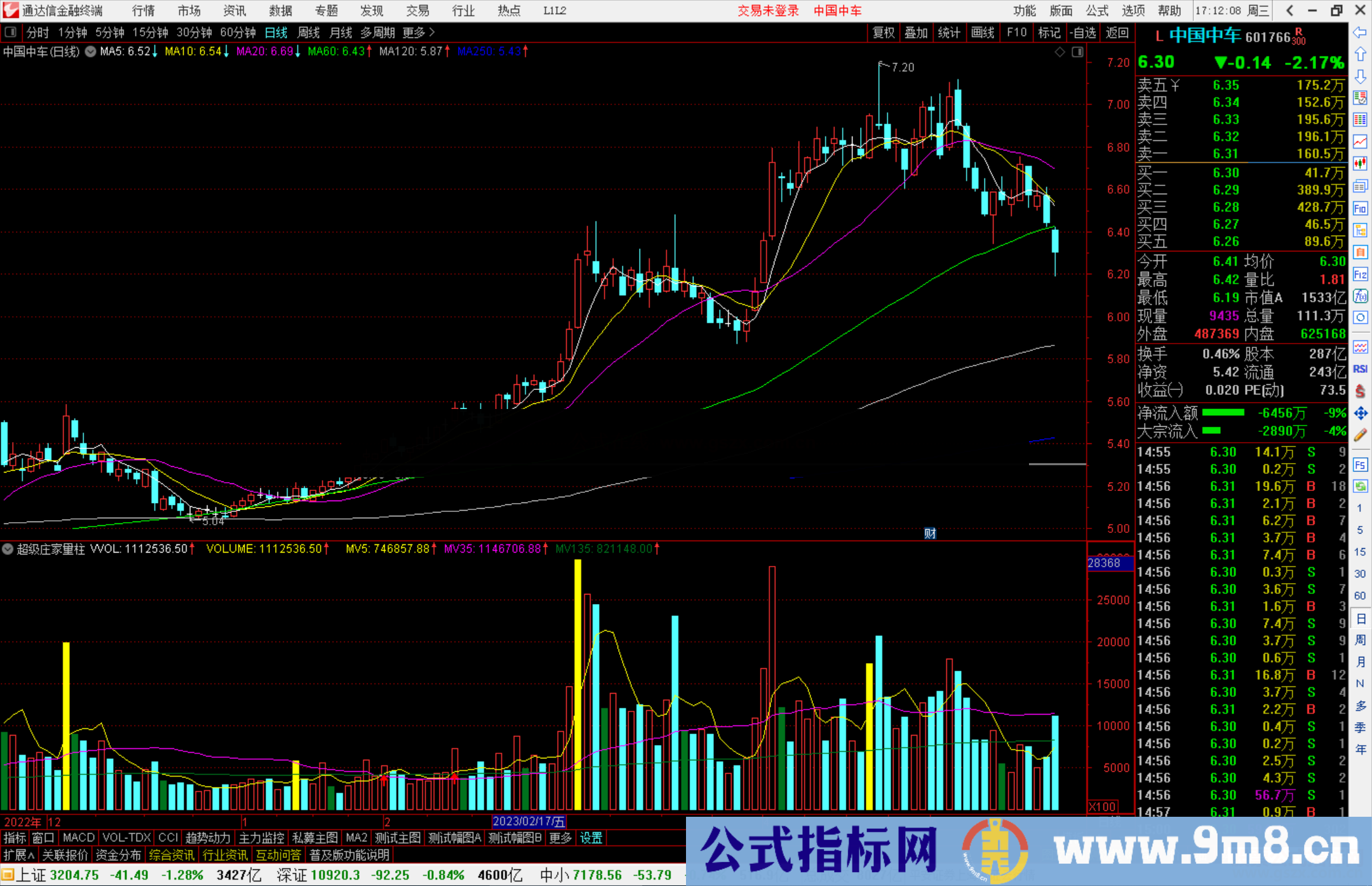Click the F10 company info sidebar icon
1372x886 pixels.
[x=1360, y=208]
